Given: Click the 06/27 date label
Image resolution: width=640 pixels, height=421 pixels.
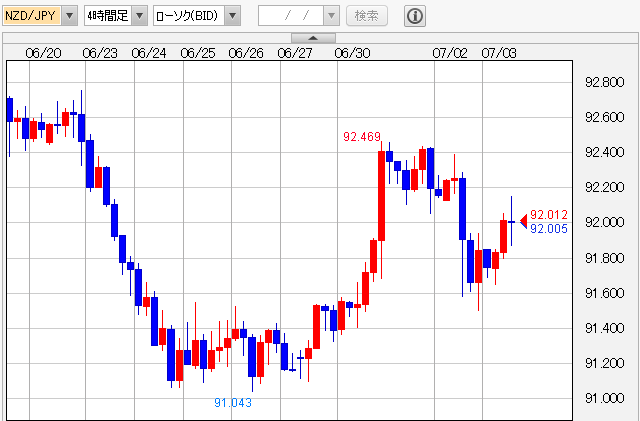Looking at the screenshot, I should [295, 53].
